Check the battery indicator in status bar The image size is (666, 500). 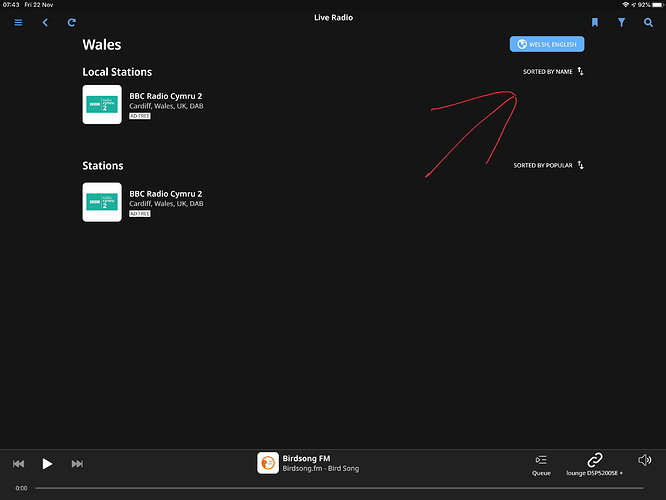pyautogui.click(x=657, y=5)
